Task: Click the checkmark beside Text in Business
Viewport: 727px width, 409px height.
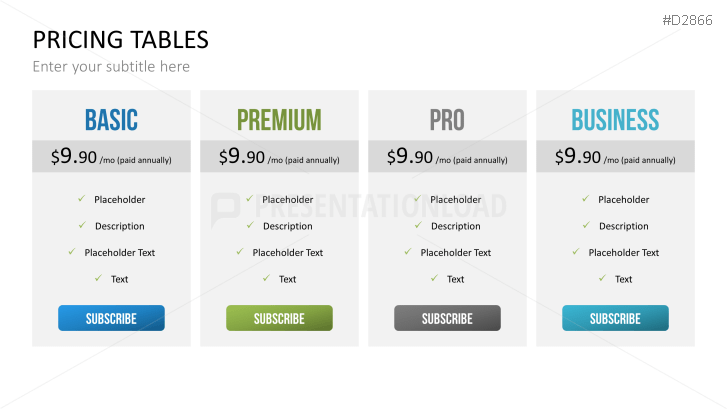Action: 600,279
